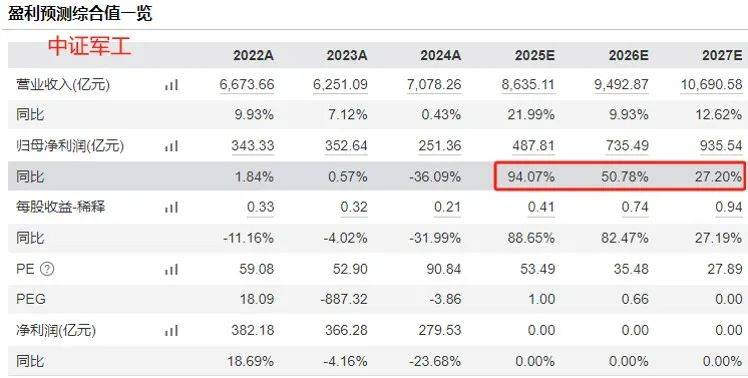Click the 盈利预测综合值一览 title
This screenshot has height=378, width=748.
point(80,13)
